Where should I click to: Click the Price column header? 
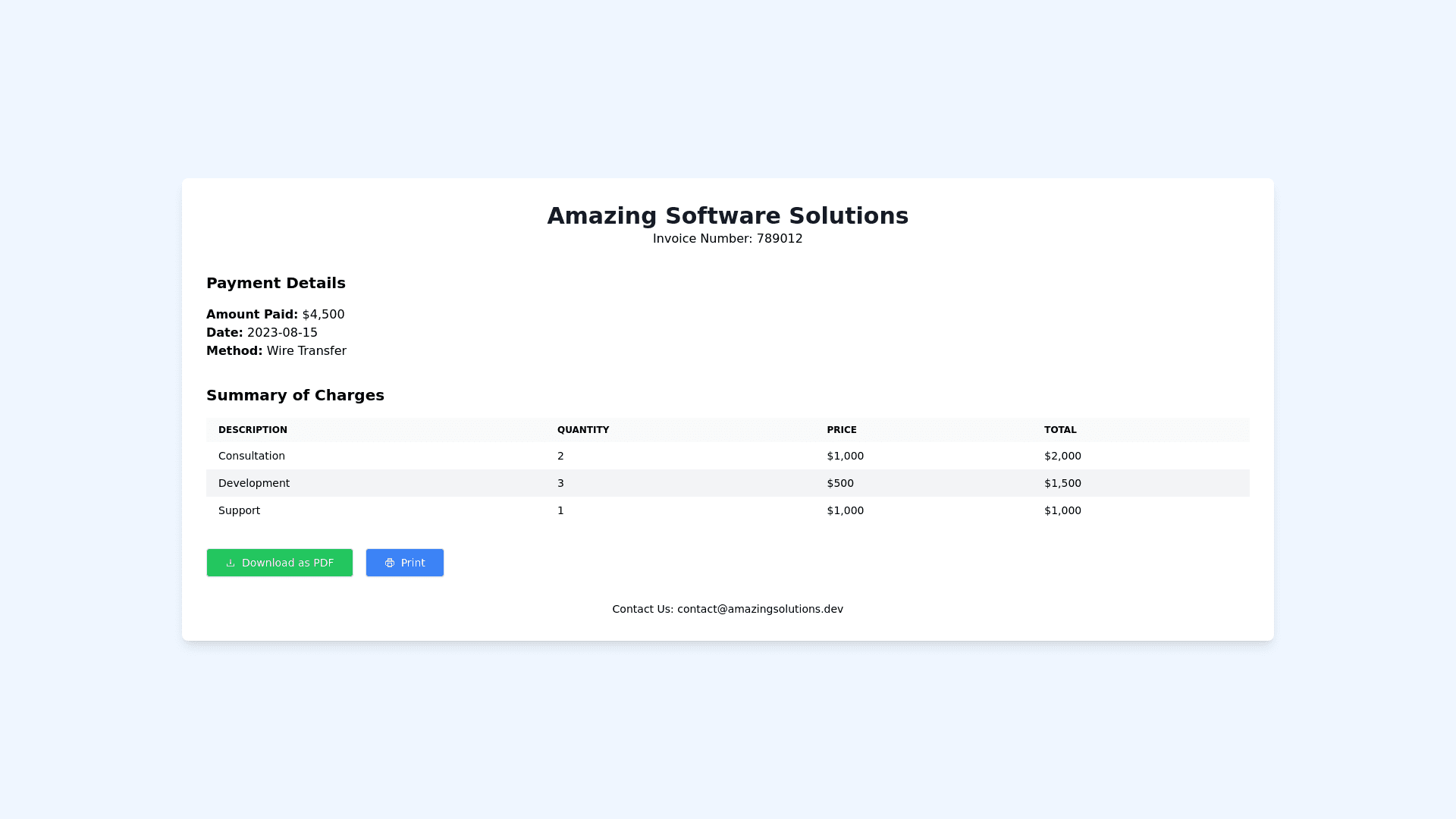click(841, 430)
